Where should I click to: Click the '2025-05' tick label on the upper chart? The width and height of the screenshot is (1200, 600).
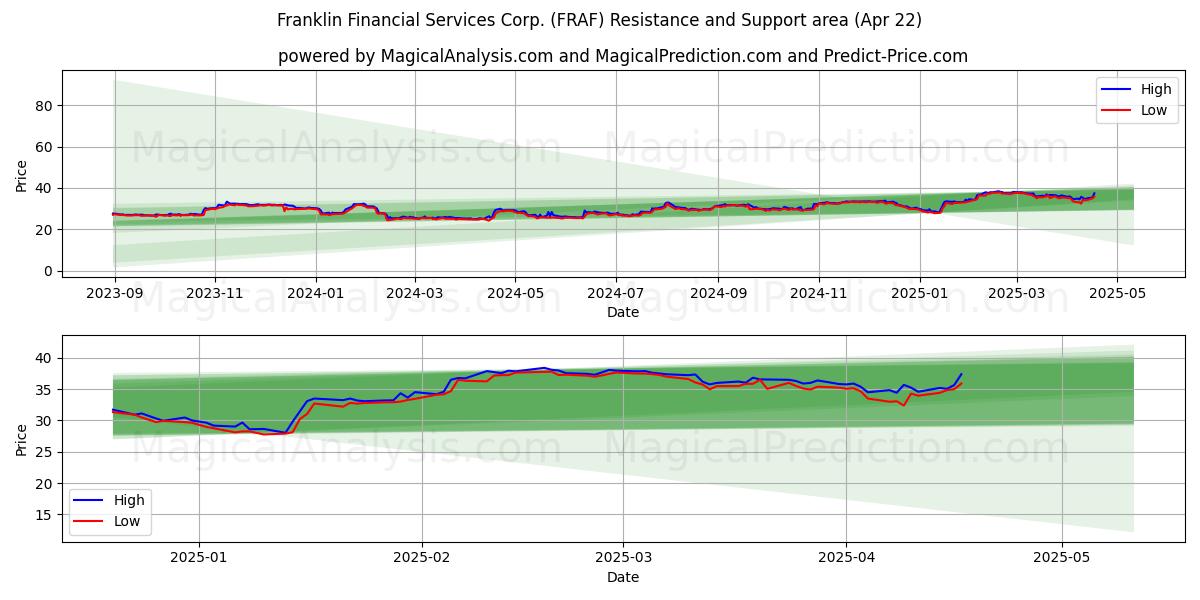(1117, 295)
